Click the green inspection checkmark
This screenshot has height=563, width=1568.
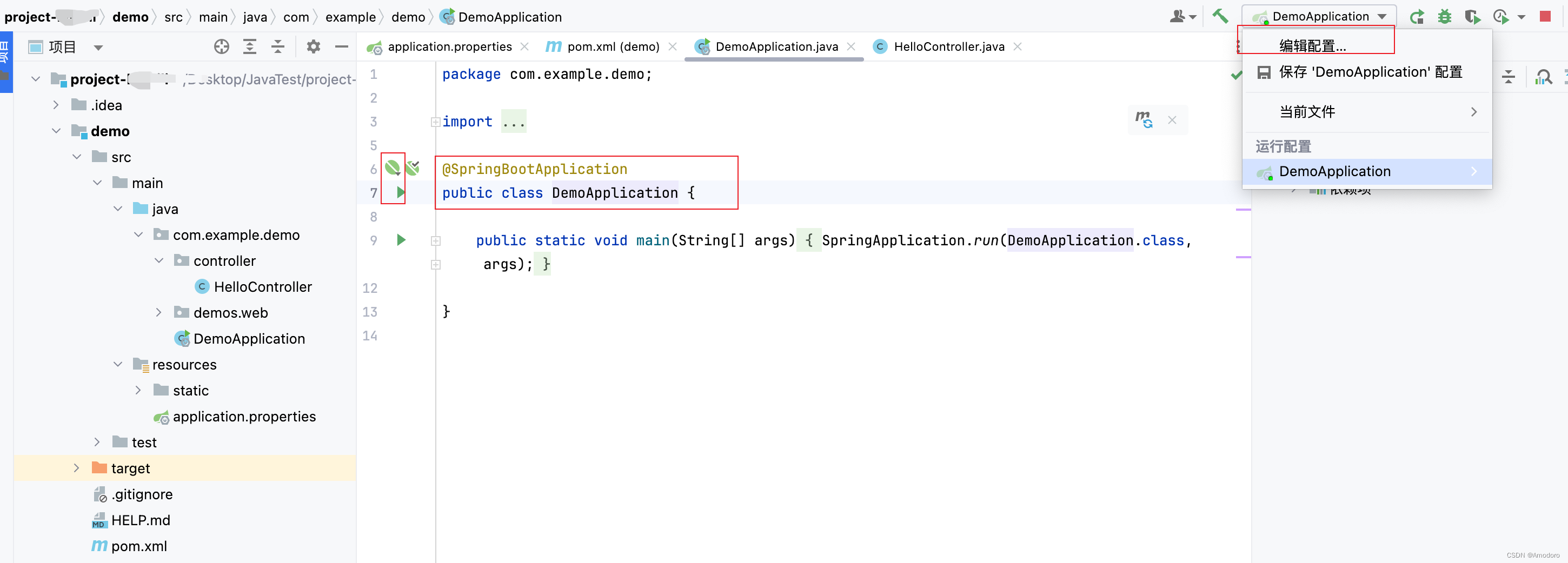point(1236,75)
